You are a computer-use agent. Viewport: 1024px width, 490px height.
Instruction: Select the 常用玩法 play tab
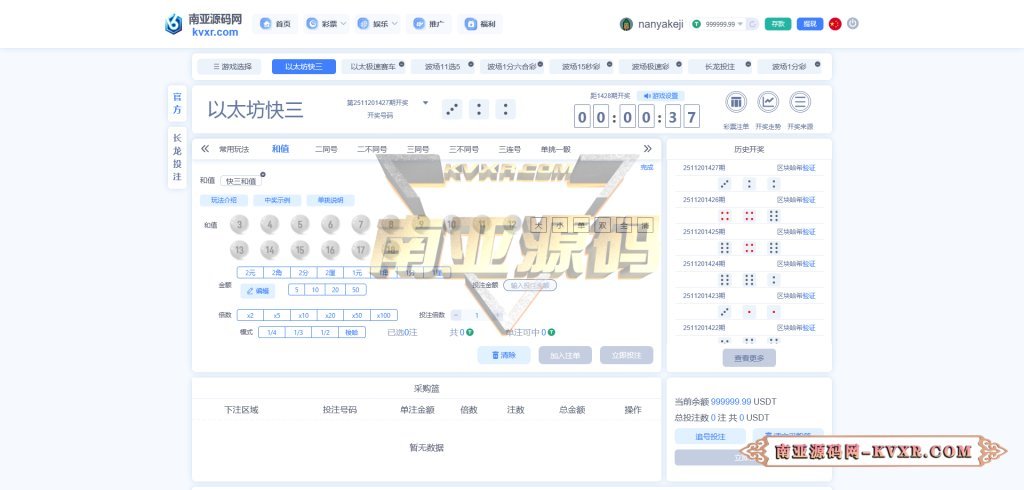(x=234, y=150)
